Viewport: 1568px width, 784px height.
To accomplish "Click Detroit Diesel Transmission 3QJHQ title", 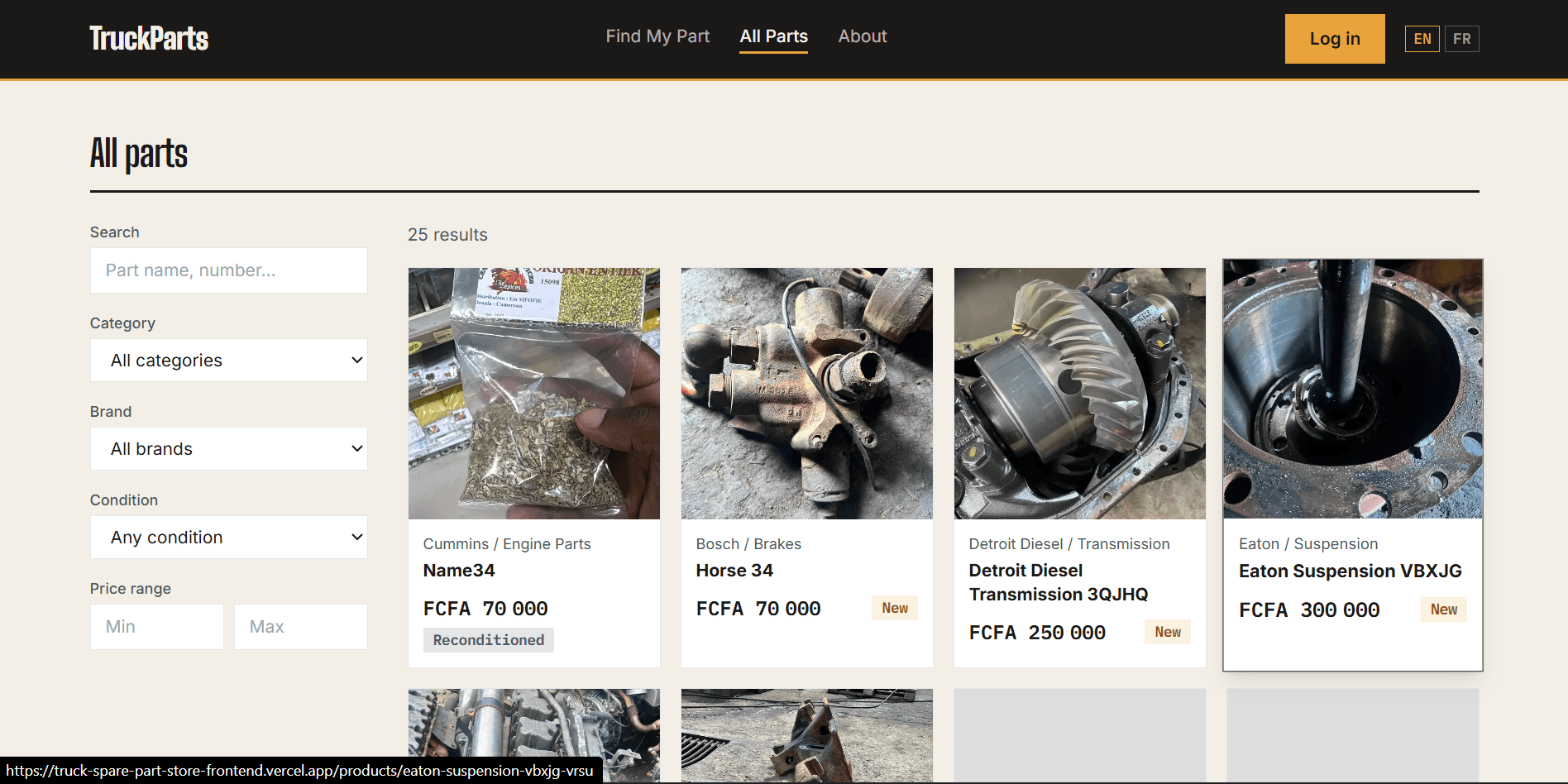I will [x=1059, y=582].
